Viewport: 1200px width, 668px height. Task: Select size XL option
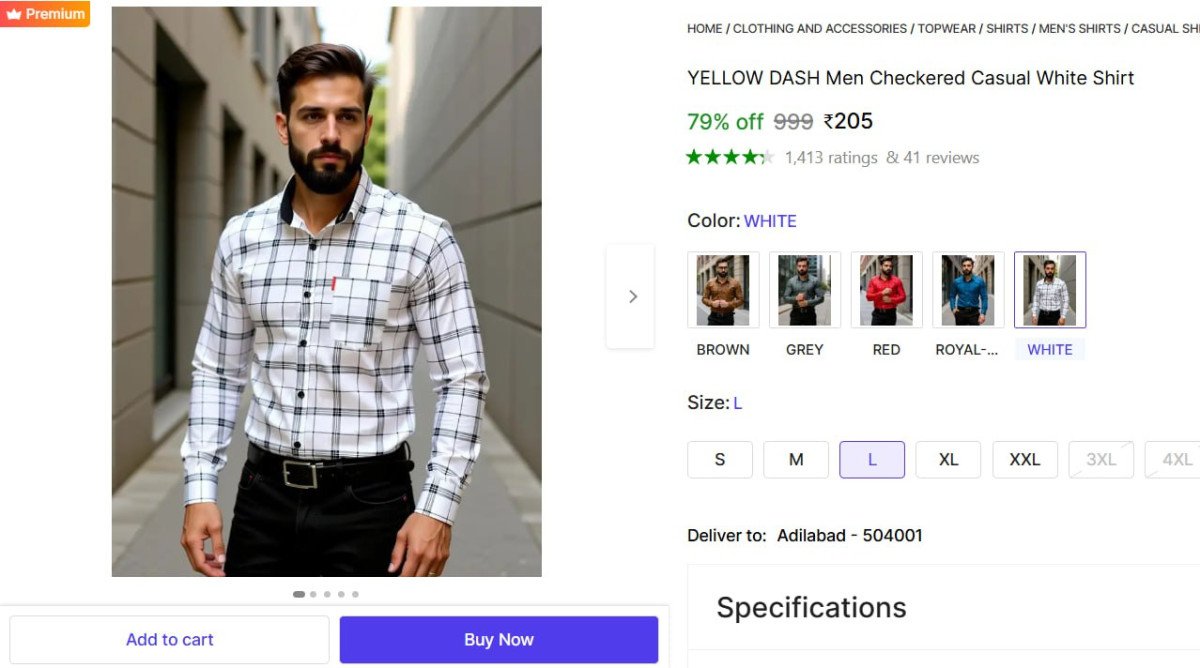tap(948, 460)
